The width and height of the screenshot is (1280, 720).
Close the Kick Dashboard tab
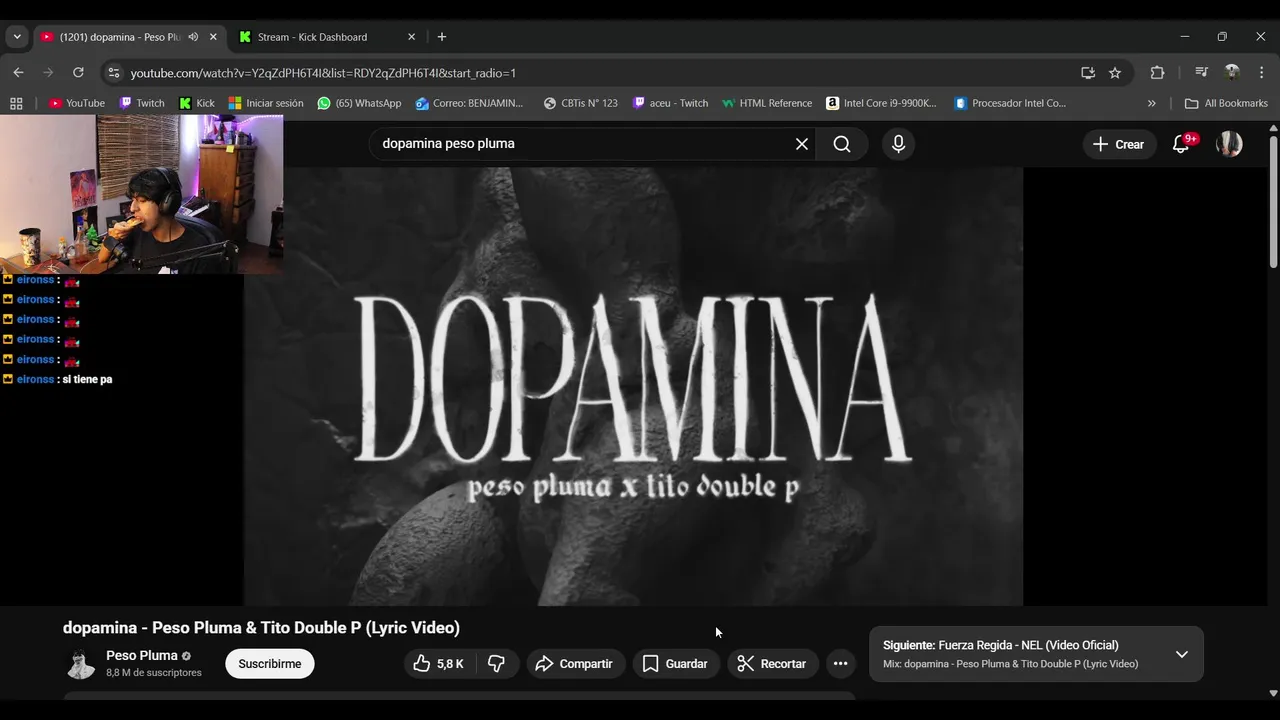pos(411,37)
